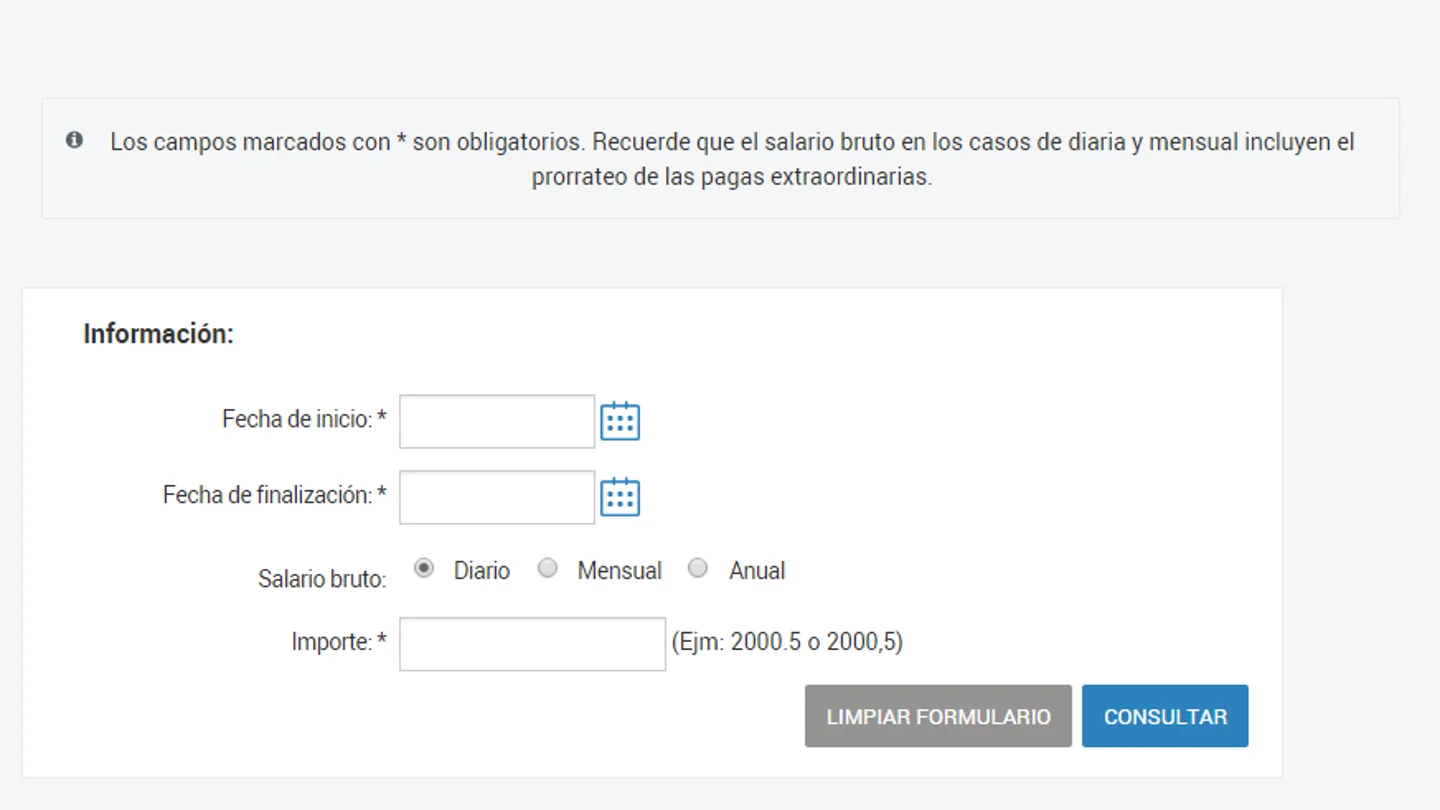Click the "(Ejm: 2000.5 o 2000,5)" hint text
Screen dimensions: 1440x810
(x=787, y=642)
